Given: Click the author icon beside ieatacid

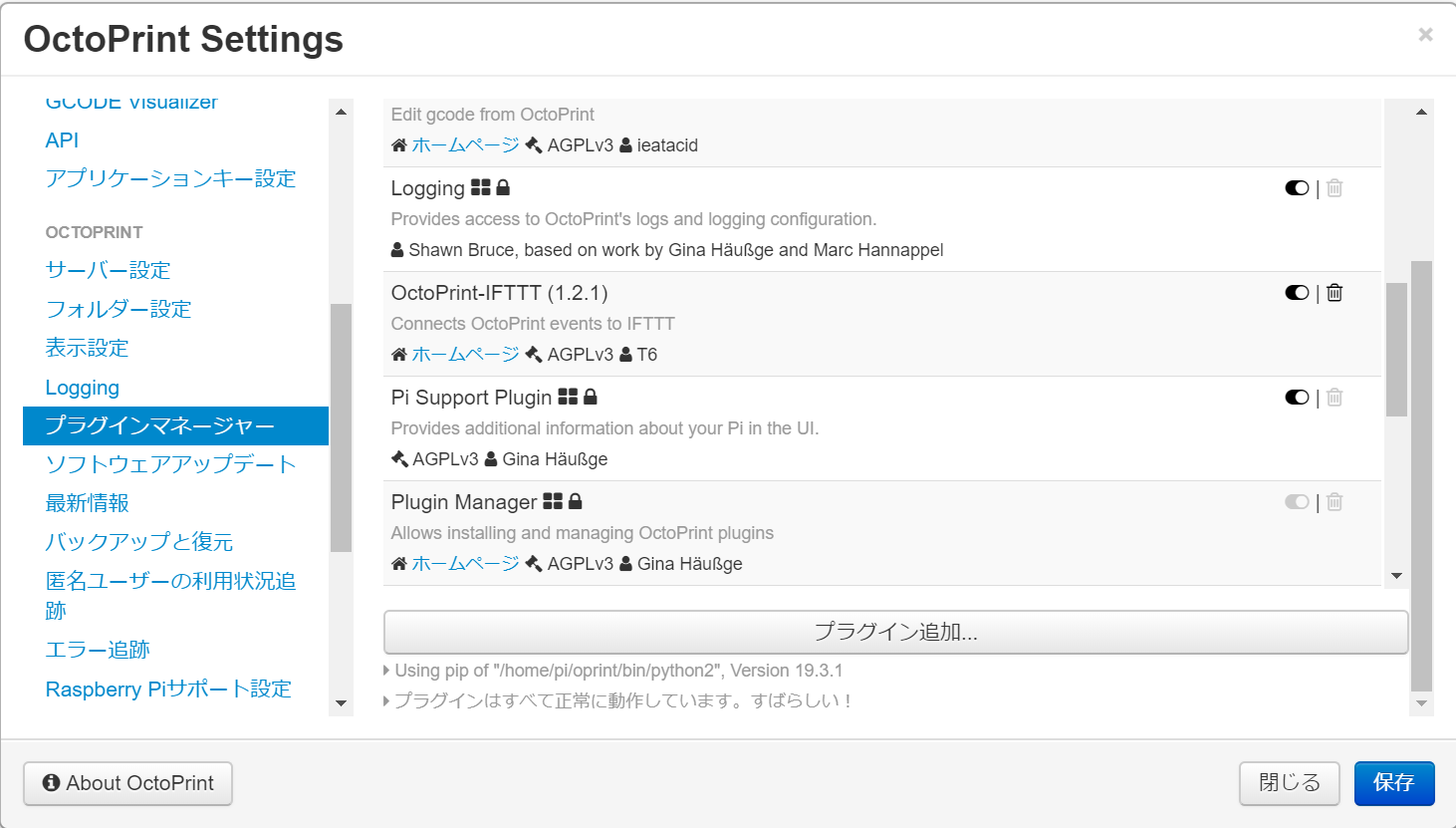Looking at the screenshot, I should pyautogui.click(x=625, y=145).
